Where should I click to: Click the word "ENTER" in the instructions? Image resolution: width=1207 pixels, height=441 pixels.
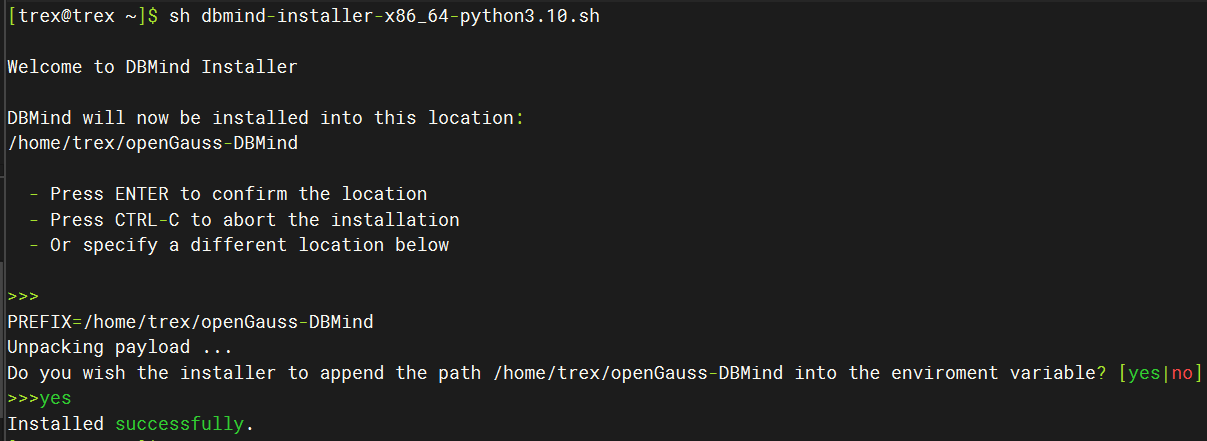coord(142,194)
